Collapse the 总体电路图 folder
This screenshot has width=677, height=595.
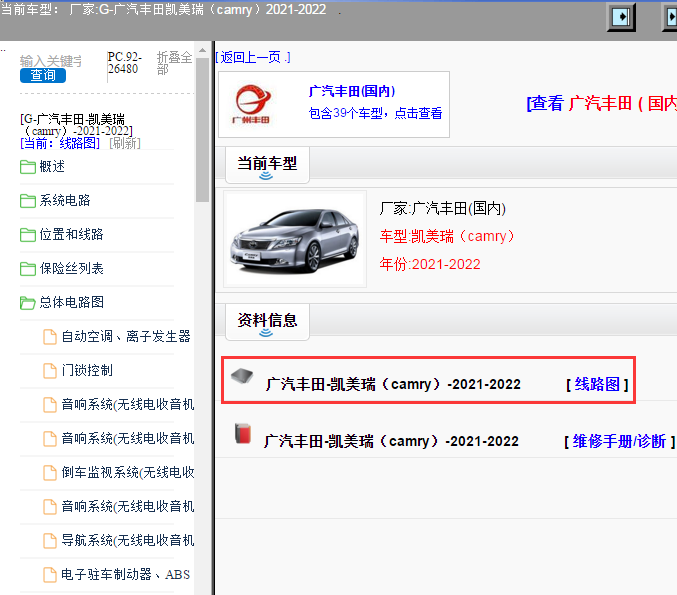pos(28,302)
